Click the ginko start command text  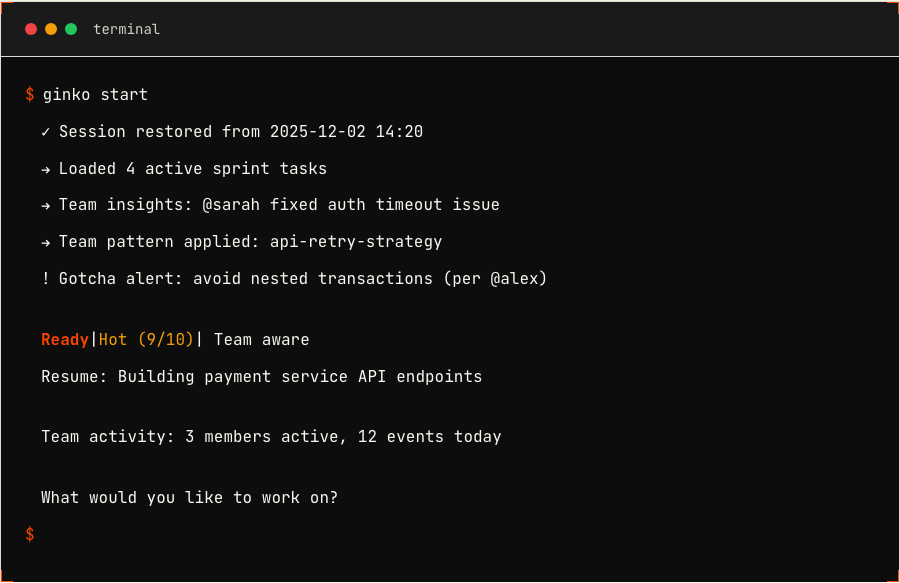click(x=95, y=95)
